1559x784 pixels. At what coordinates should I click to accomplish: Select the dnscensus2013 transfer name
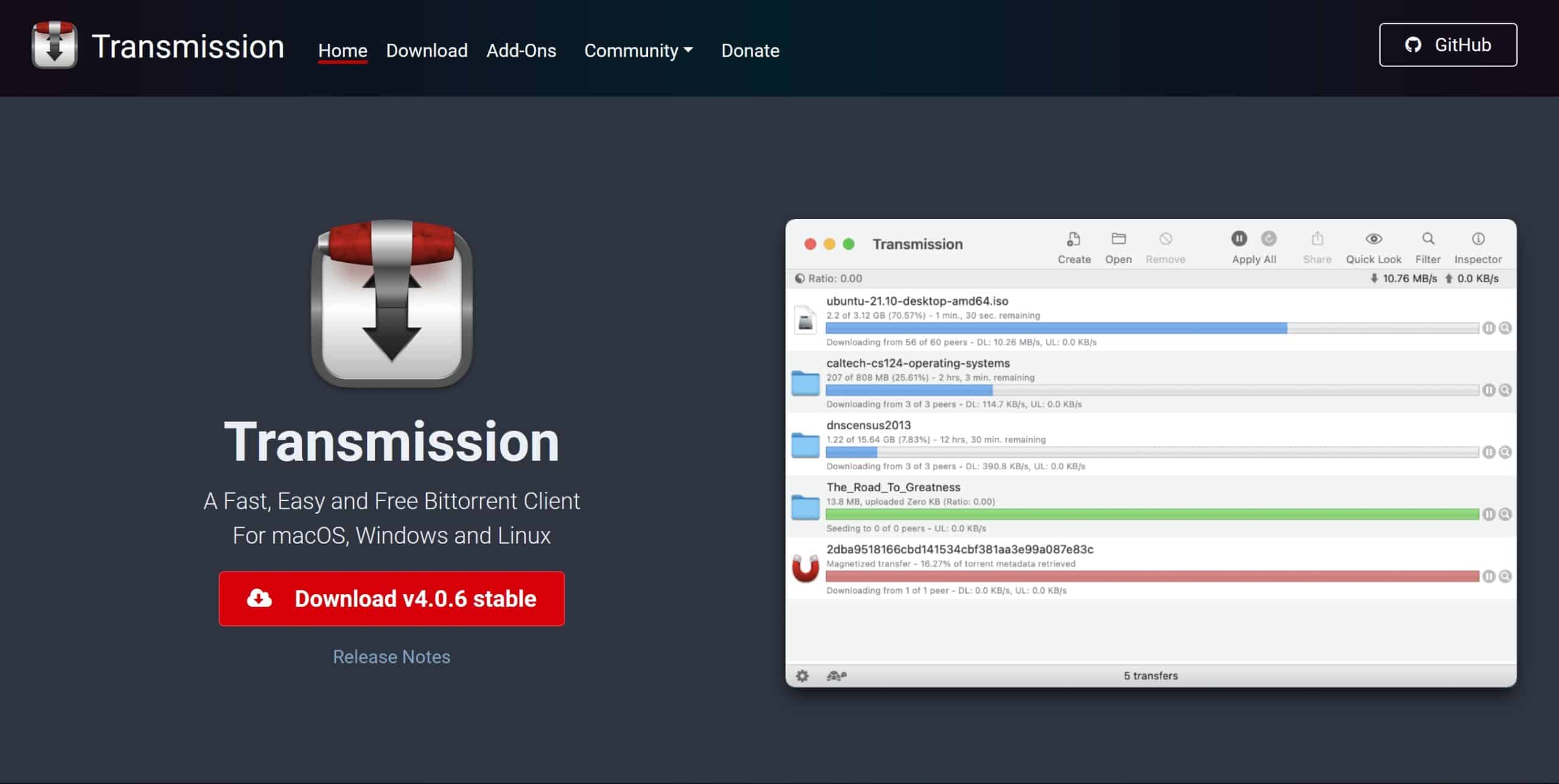pyautogui.click(x=868, y=425)
